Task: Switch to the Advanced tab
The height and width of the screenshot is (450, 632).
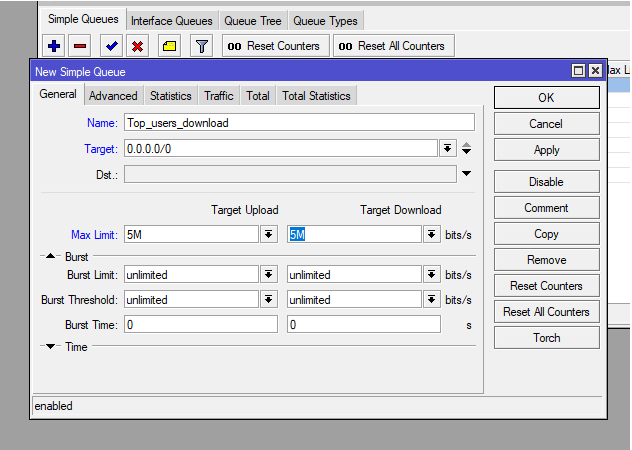Action: [113, 96]
